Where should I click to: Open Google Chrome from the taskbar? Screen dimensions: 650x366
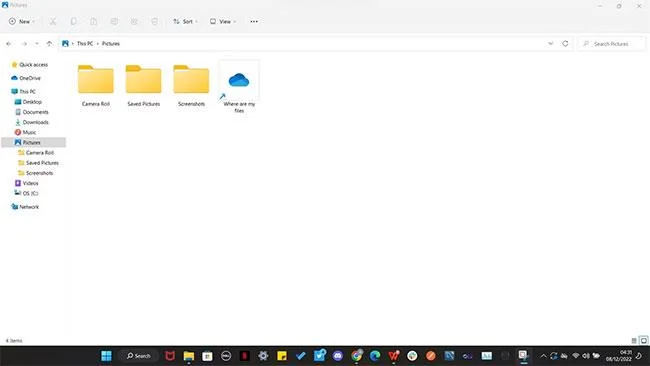[357, 356]
